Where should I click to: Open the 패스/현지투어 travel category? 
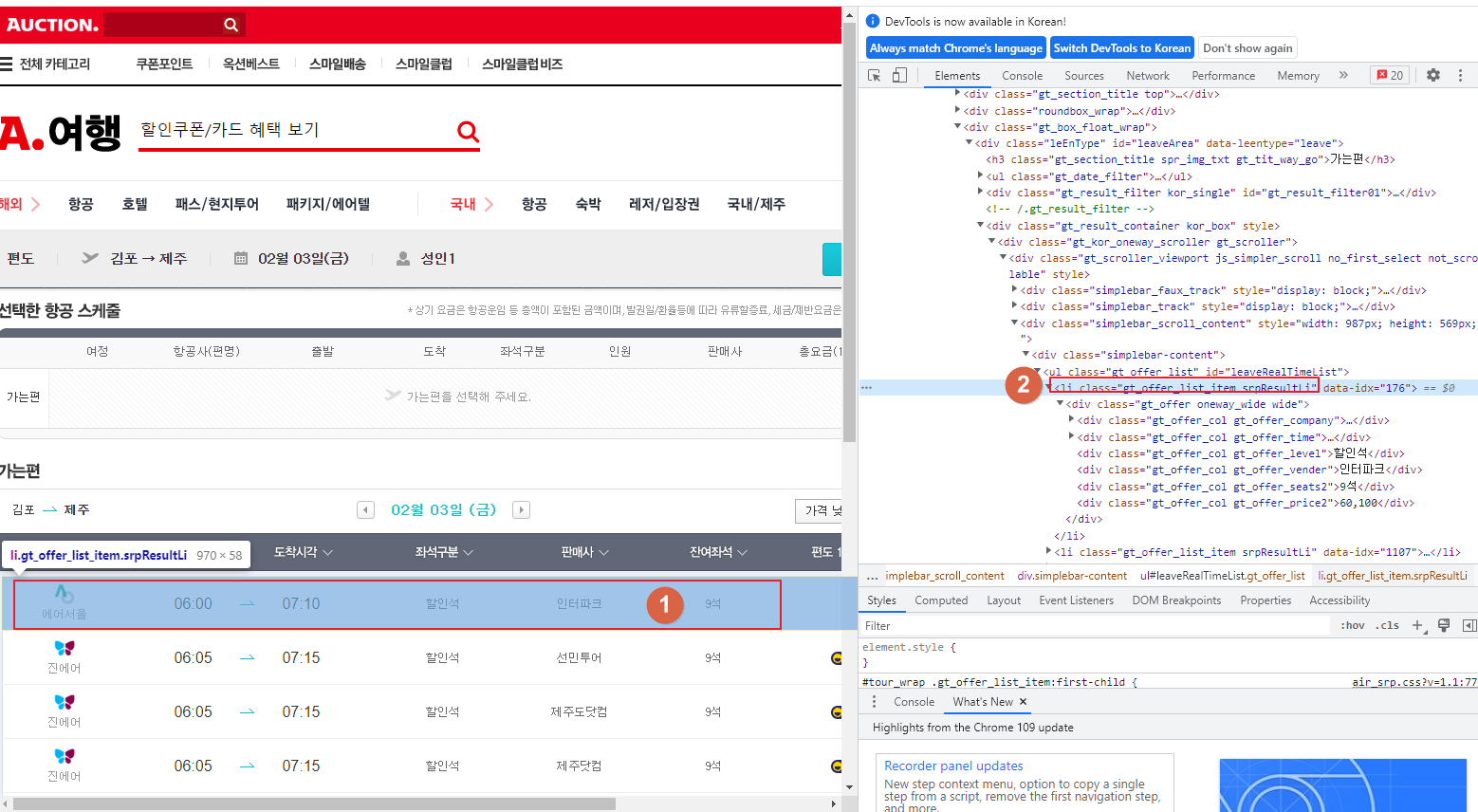pyautogui.click(x=217, y=204)
